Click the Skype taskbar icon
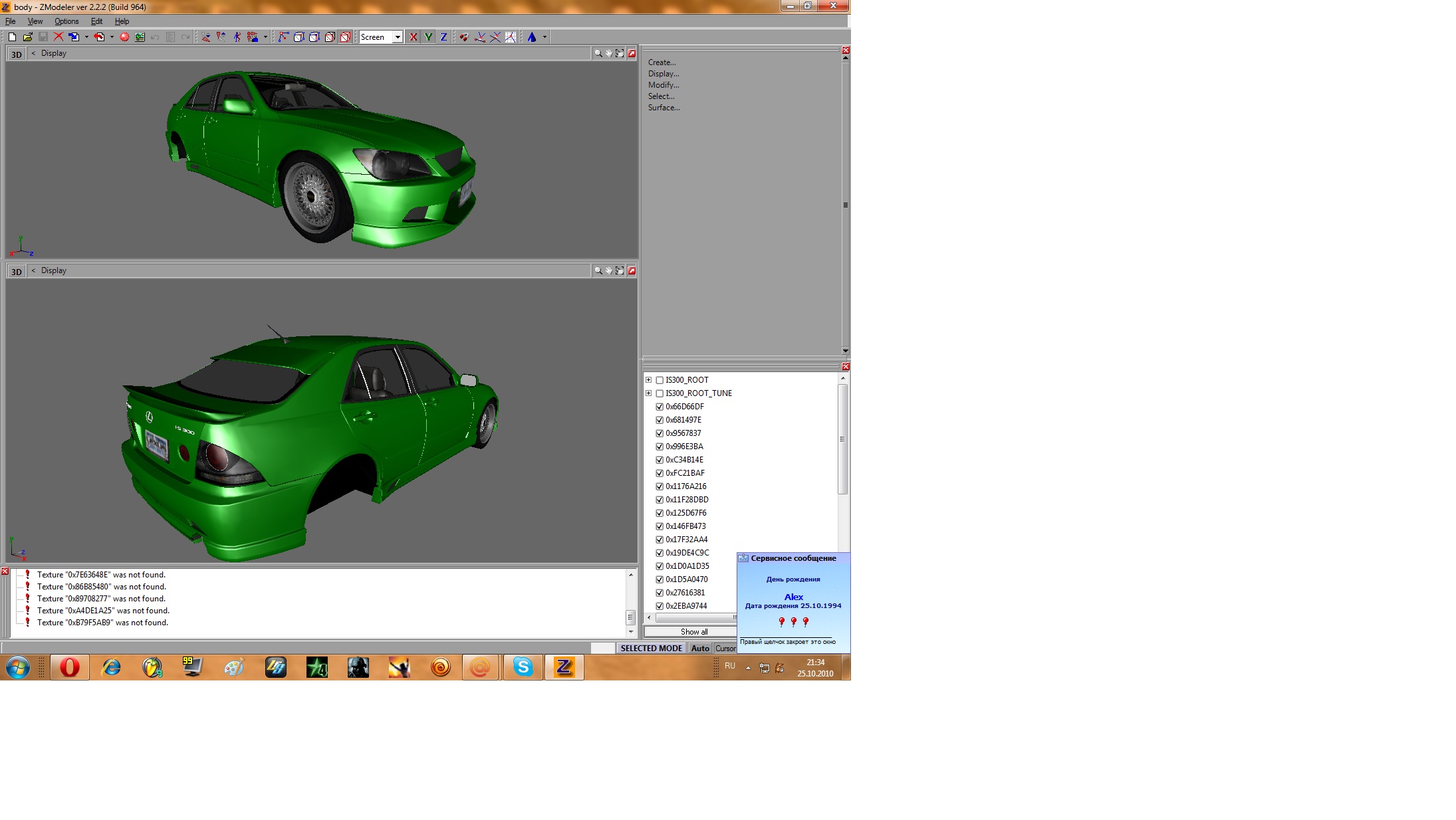Image resolution: width=1456 pixels, height=820 pixels. click(523, 667)
